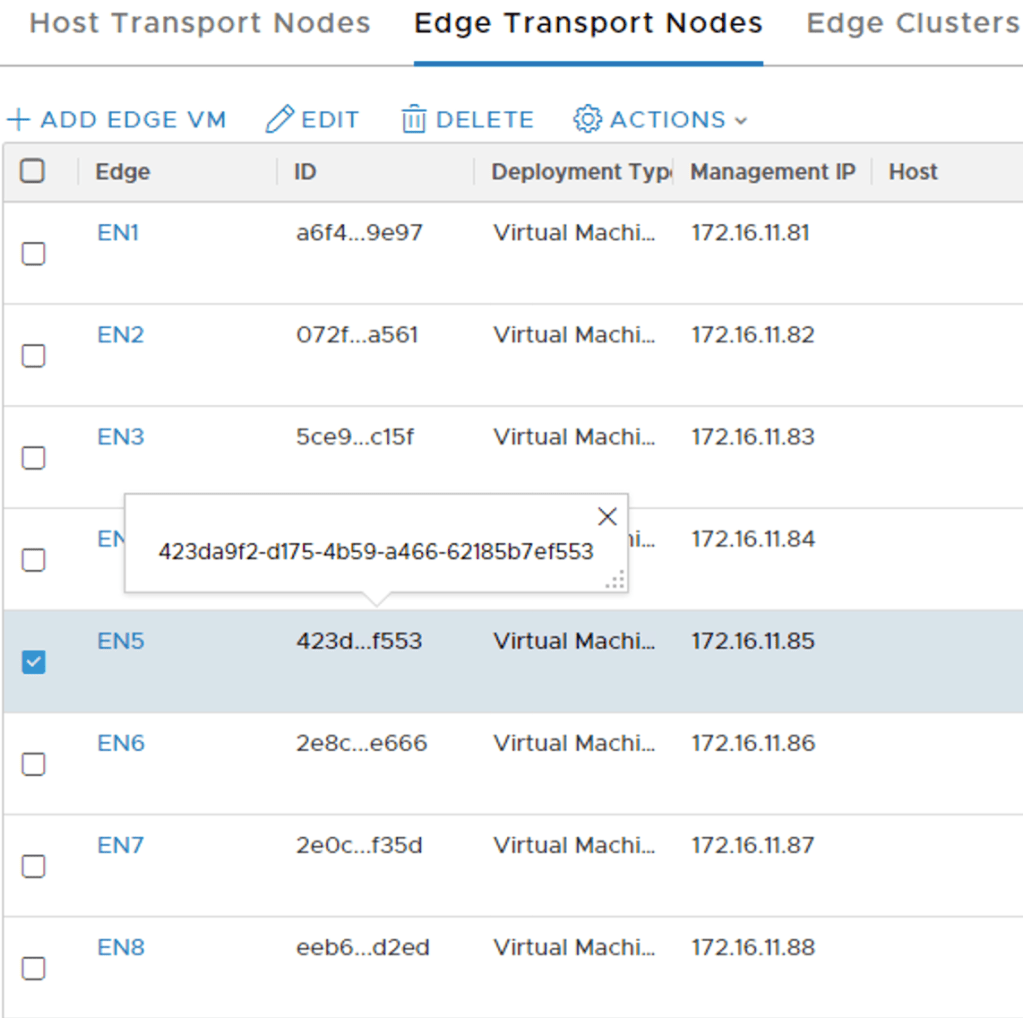Image resolution: width=1023 pixels, height=1018 pixels.
Task: Check the checkbox for row EN1
Action: pyautogui.click(x=33, y=254)
